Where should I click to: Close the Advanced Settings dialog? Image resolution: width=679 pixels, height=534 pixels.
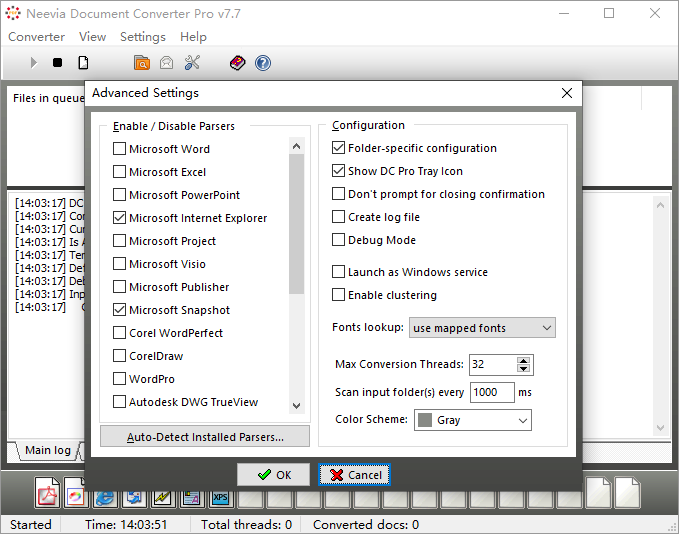[567, 93]
